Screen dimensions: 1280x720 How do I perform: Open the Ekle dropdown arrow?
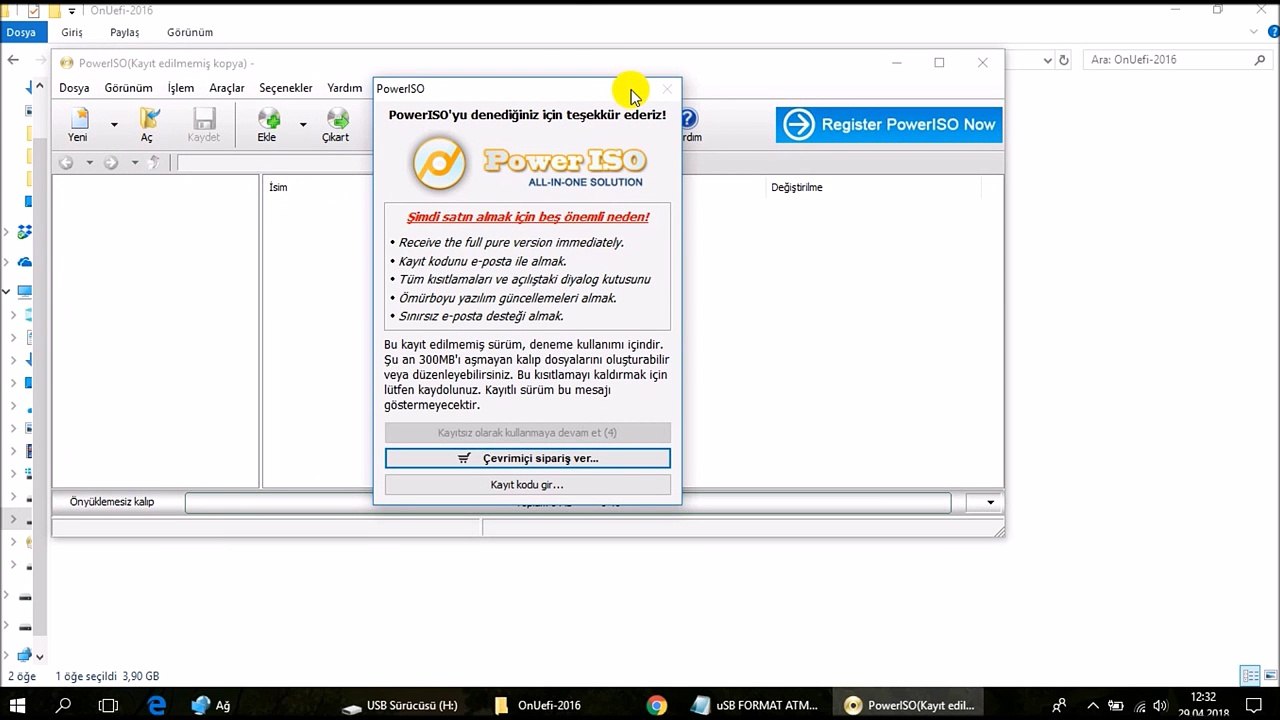[x=303, y=125]
